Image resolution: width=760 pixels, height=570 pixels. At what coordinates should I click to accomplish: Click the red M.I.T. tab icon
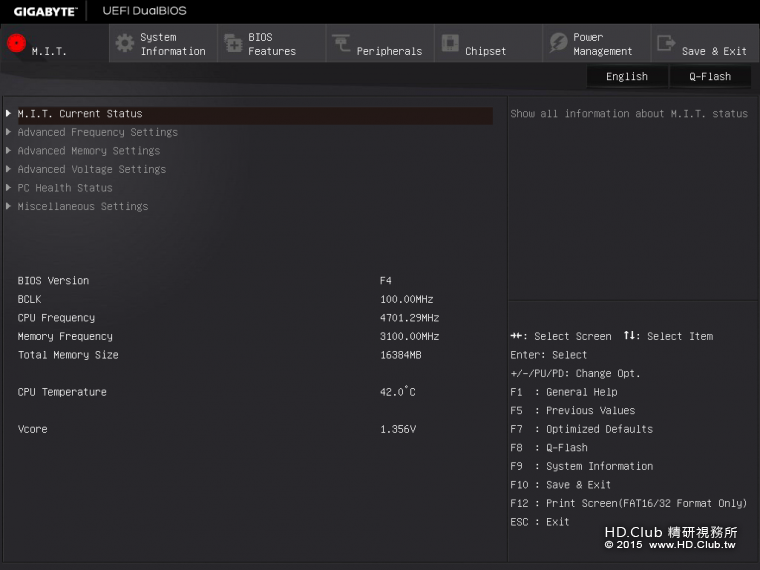point(16,43)
